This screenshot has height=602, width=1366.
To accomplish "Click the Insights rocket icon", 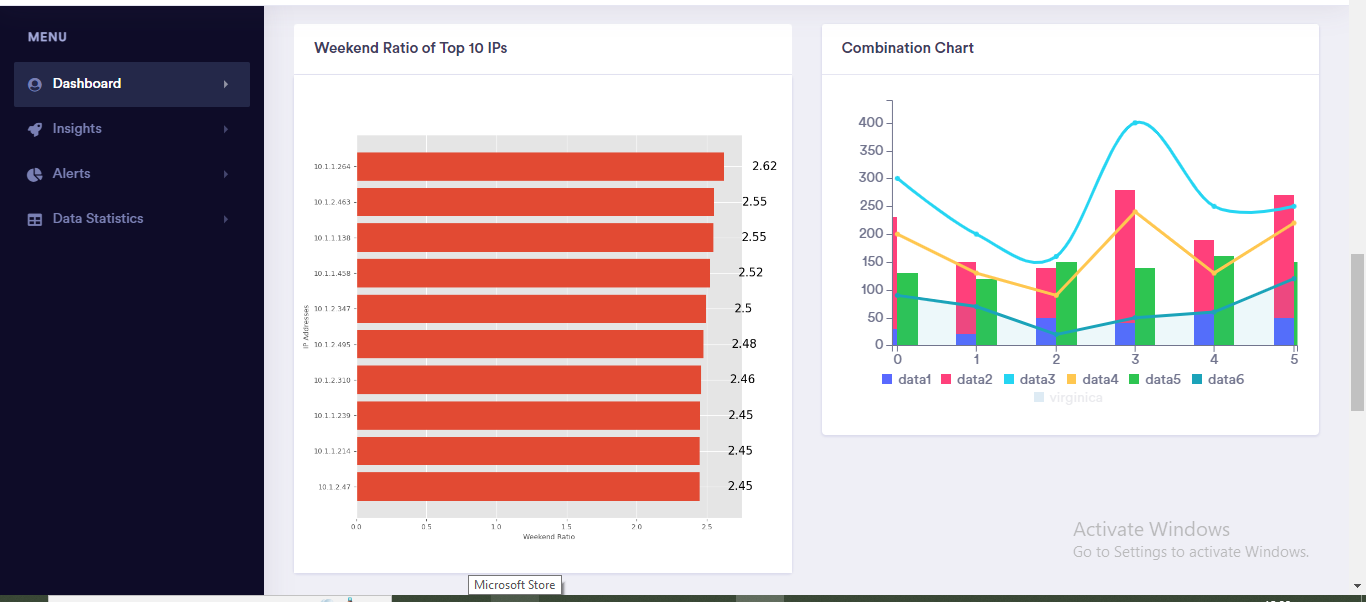I will [35, 129].
